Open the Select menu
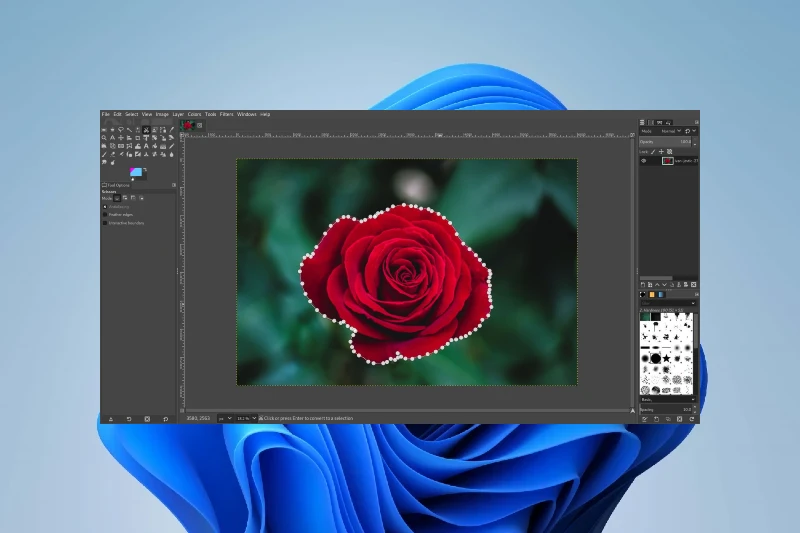The image size is (800, 533). pyautogui.click(x=132, y=114)
